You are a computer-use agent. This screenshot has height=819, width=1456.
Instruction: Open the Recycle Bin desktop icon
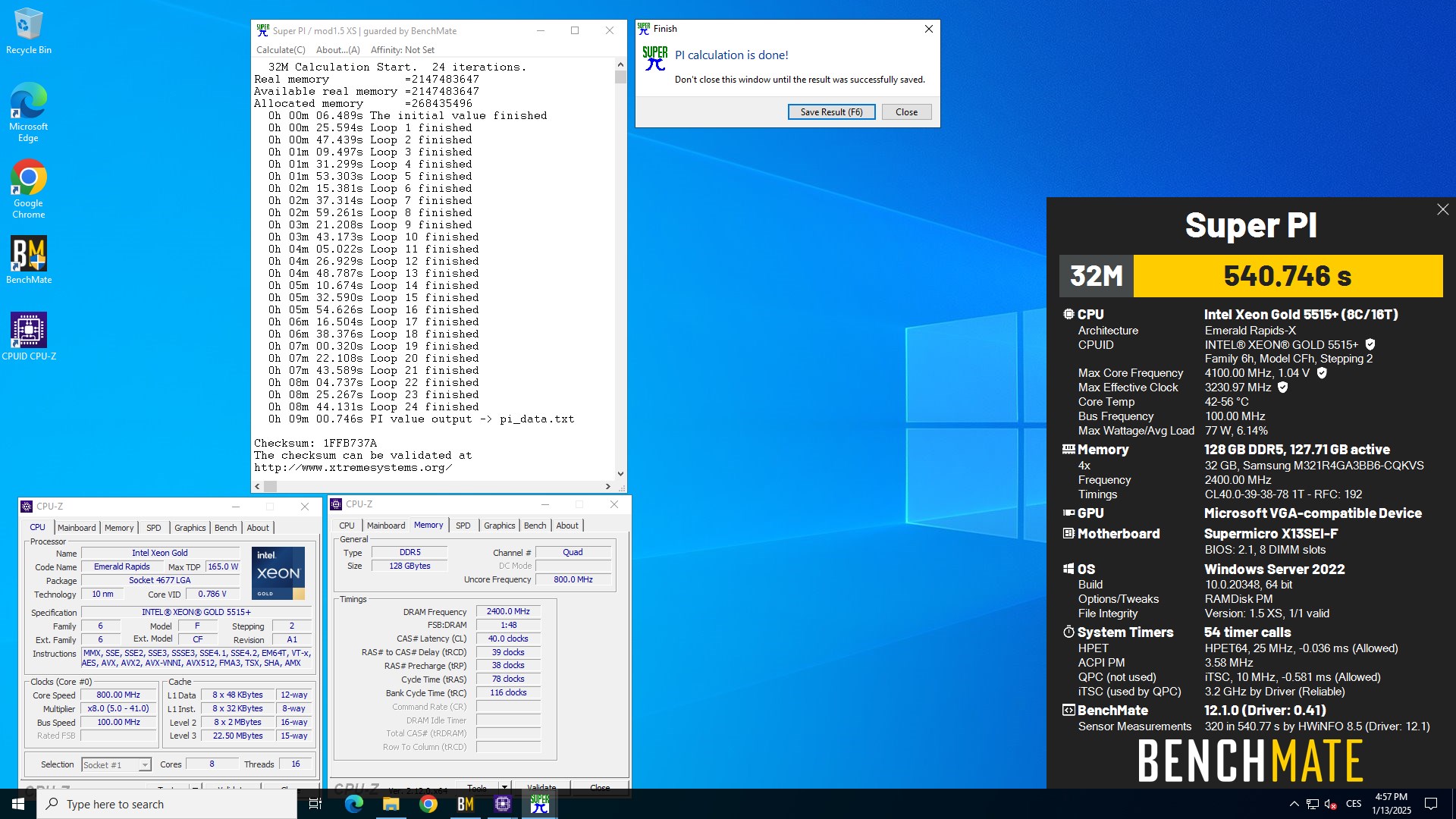(x=29, y=31)
